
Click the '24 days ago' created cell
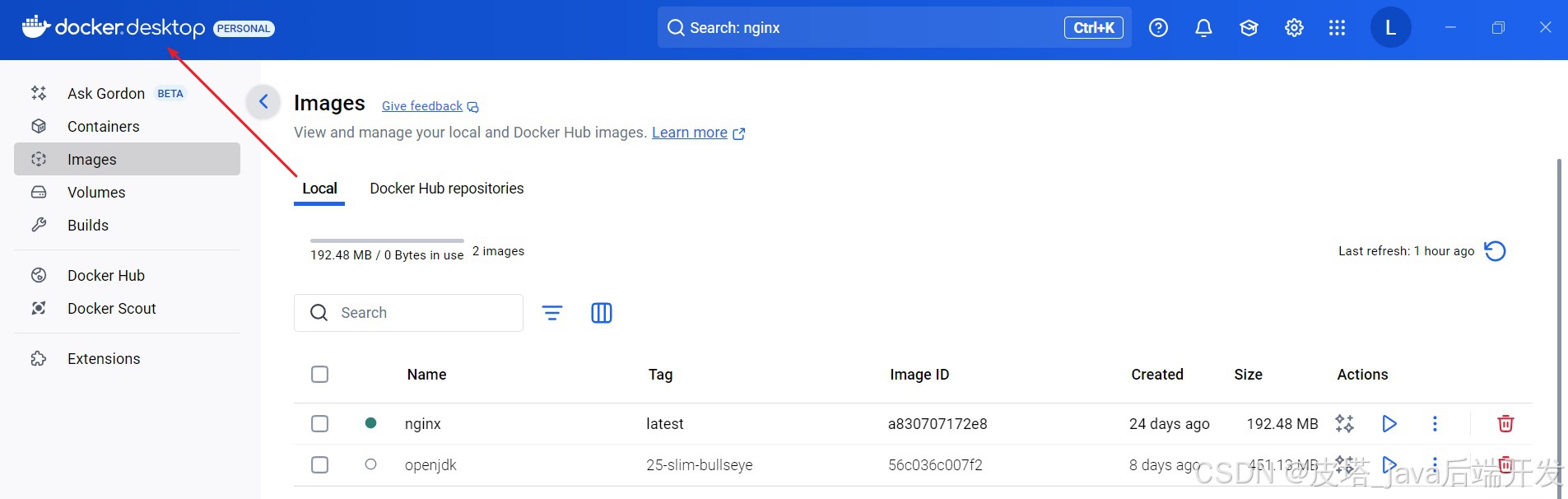coord(1170,424)
